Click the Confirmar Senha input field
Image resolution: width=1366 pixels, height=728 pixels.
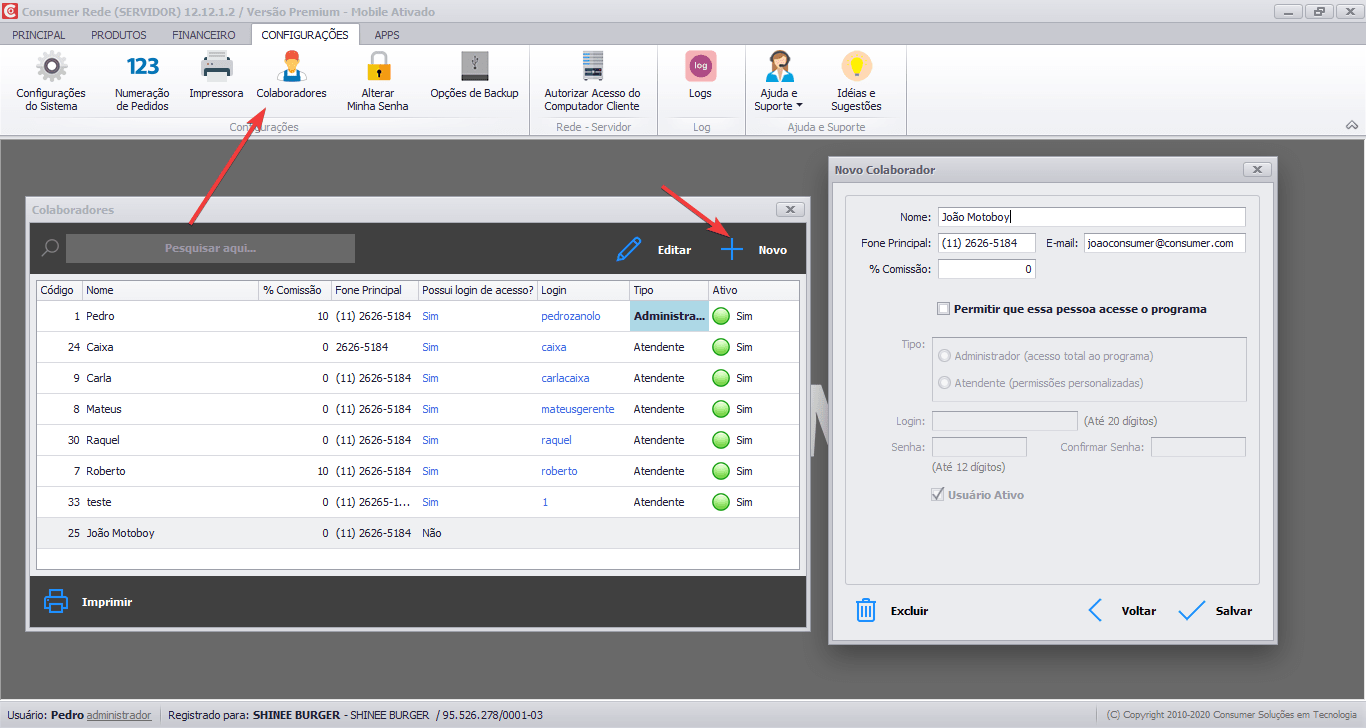coord(1198,447)
